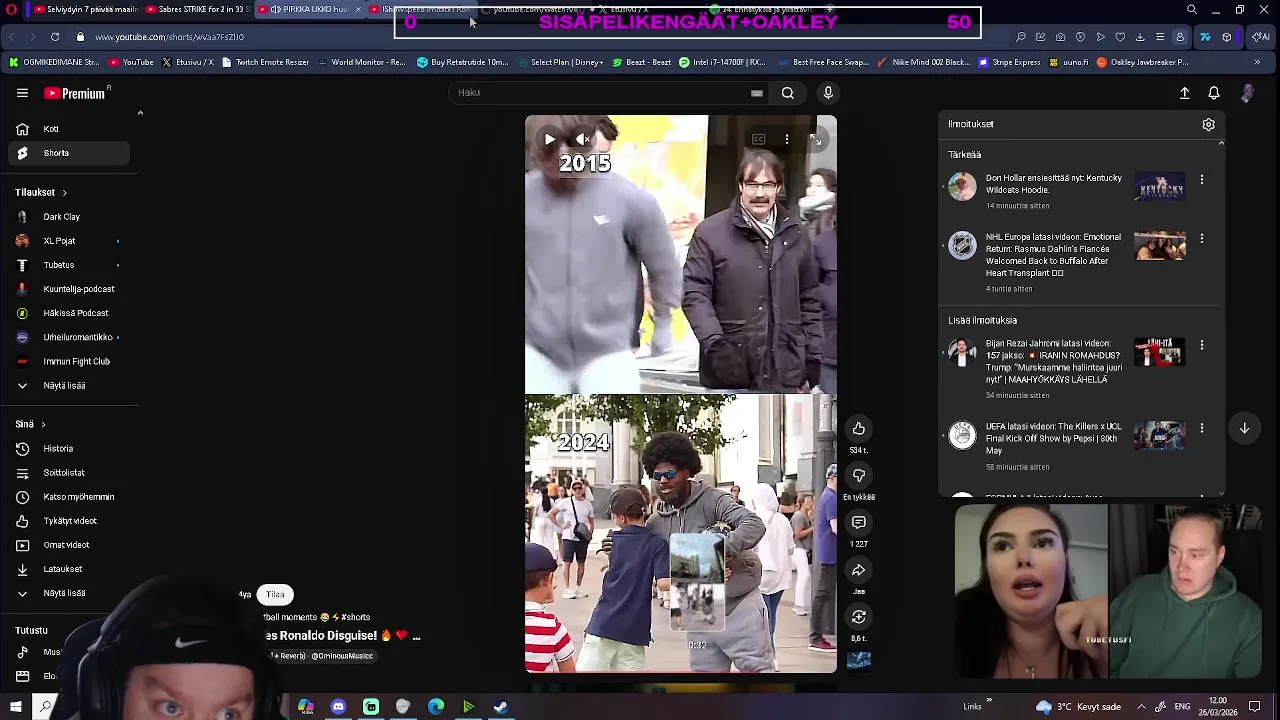Open Lataukset in sidebar
Image resolution: width=1280 pixels, height=720 pixels.
70,569
